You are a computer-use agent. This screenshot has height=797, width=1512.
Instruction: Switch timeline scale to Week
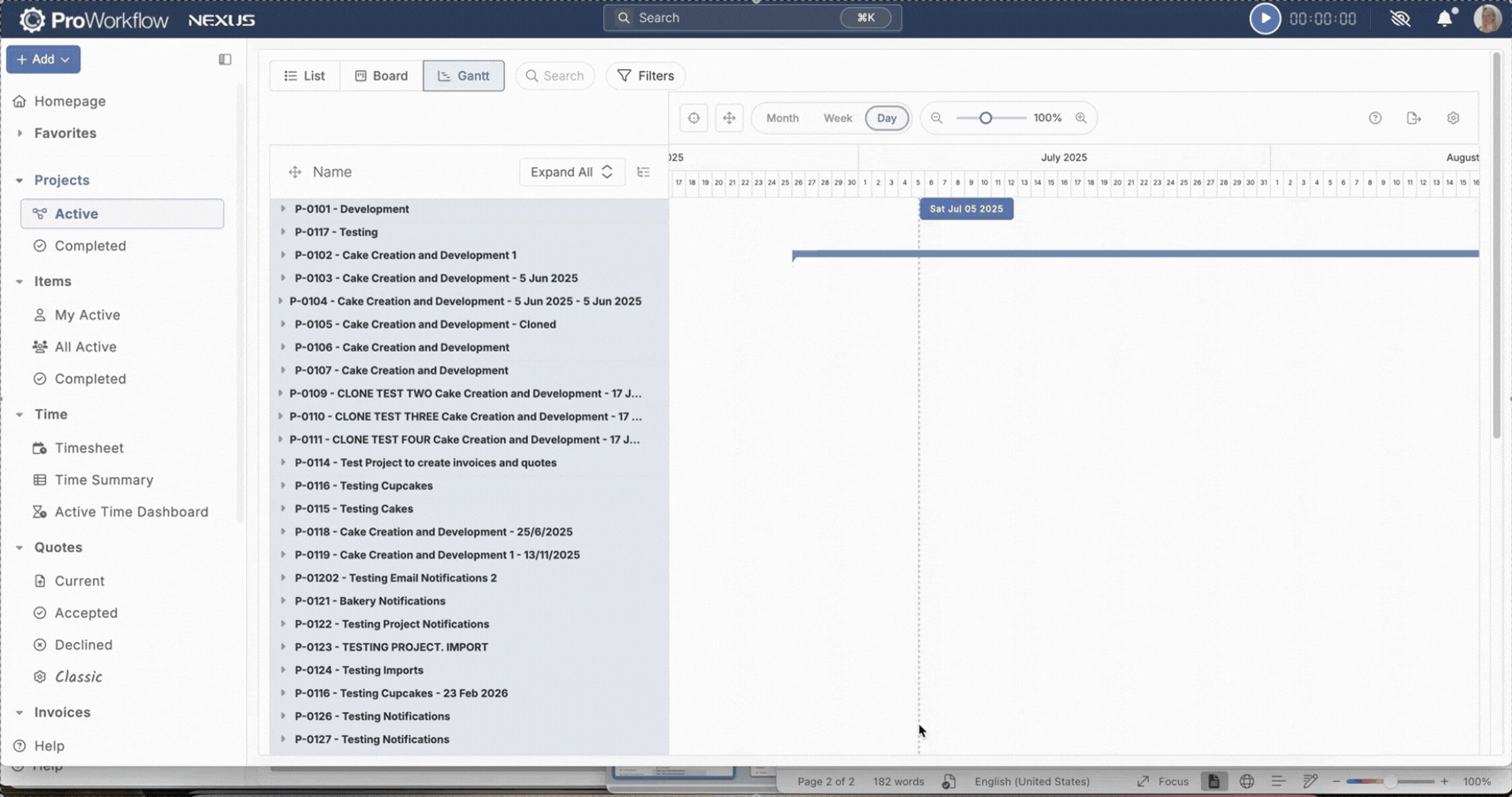click(x=837, y=118)
